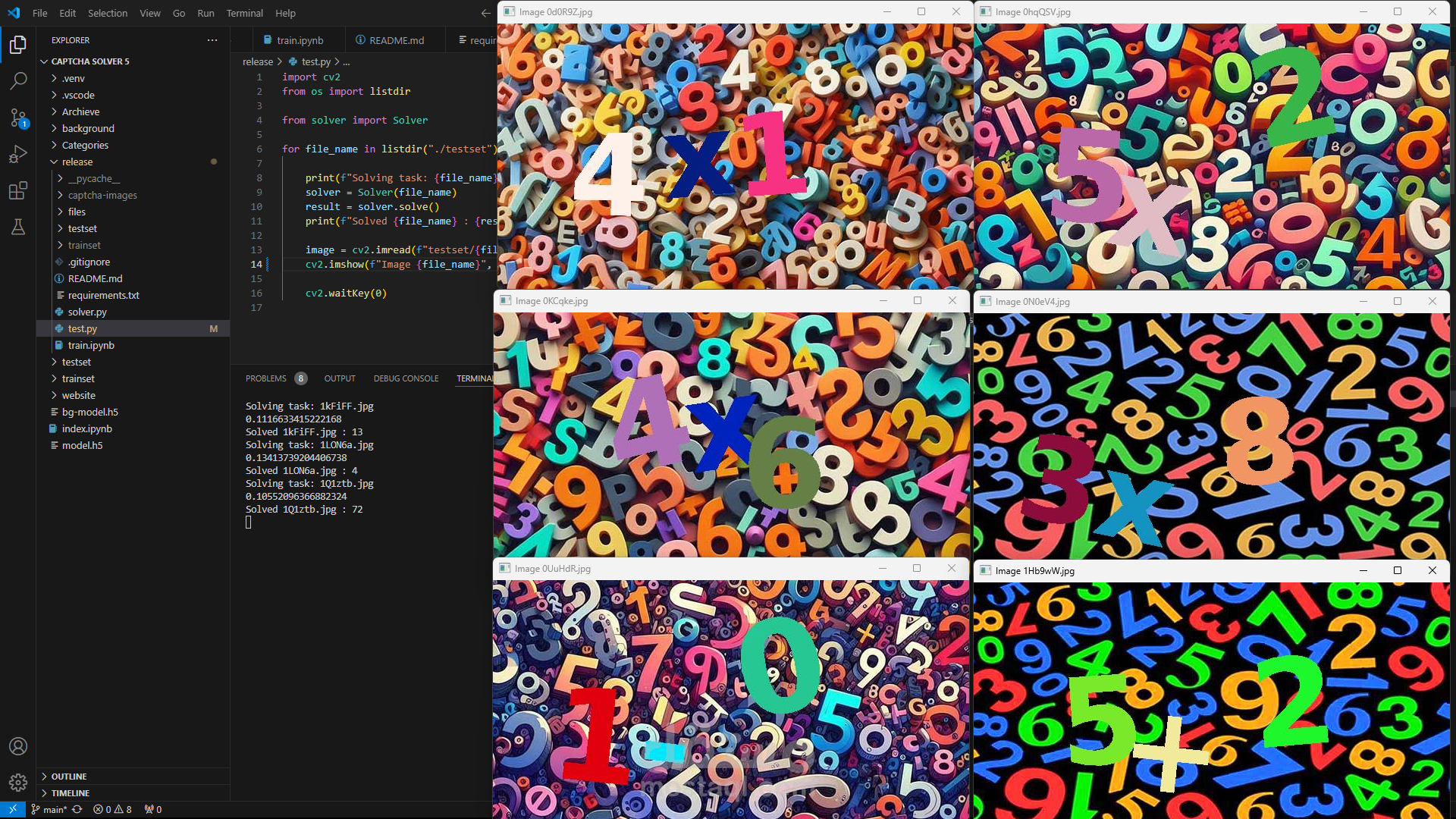Open the Manage gear menu
This screenshot has height=819, width=1456.
[18, 782]
